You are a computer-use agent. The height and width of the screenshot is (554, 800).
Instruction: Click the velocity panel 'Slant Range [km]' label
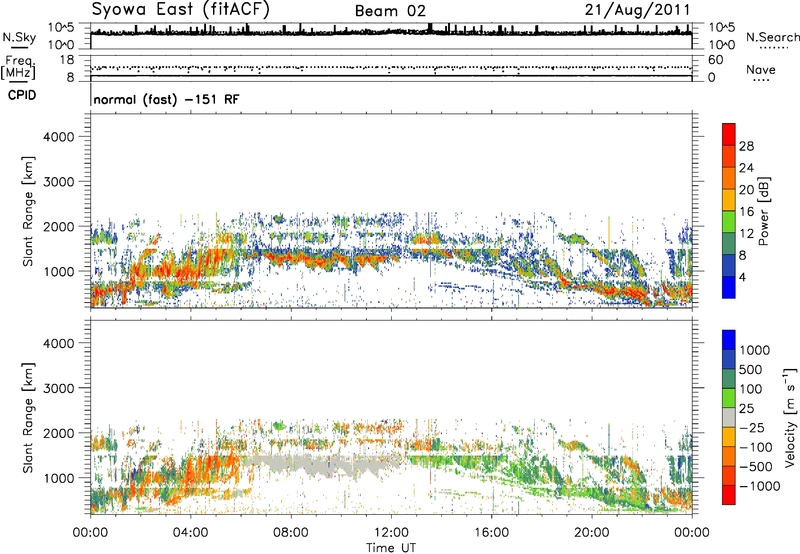[28, 417]
